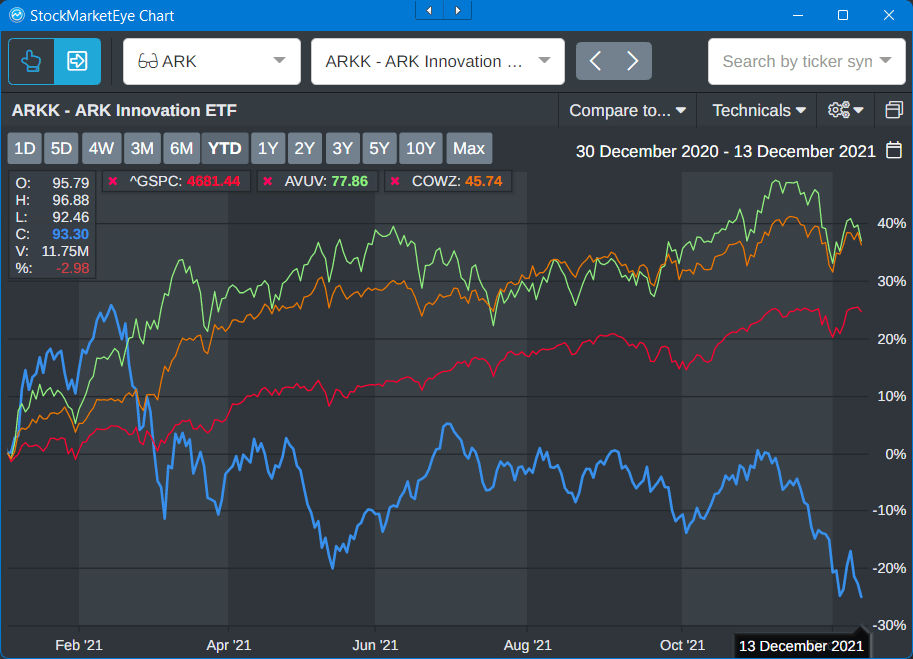
Task: Go to next symbol with right arrow
Action: coord(632,62)
